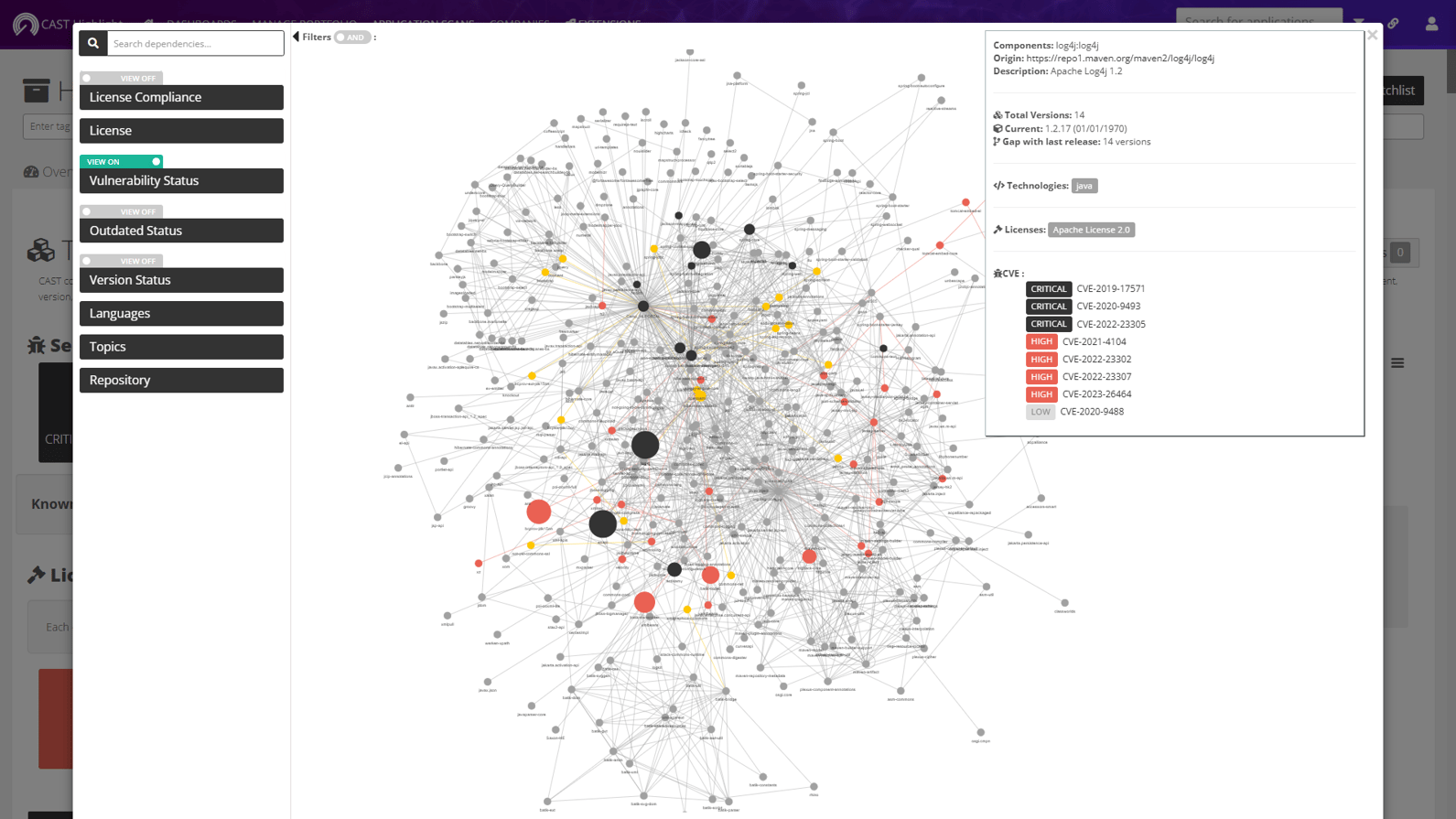The width and height of the screenshot is (1456, 819).
Task: Turn off Vulnerability Status view toggle
Action: tap(121, 162)
